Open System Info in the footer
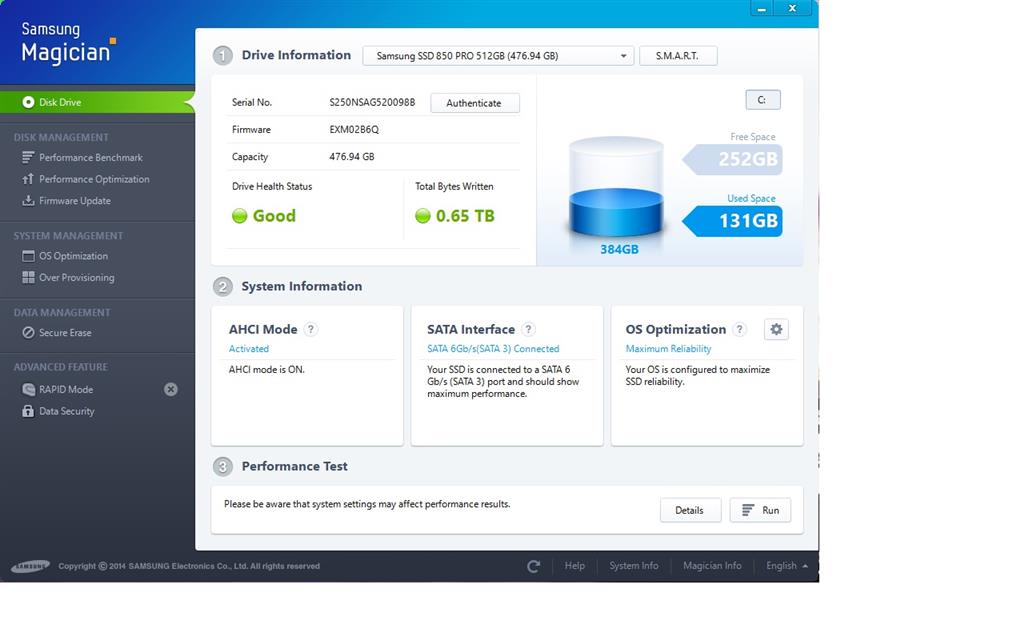The height and width of the screenshot is (640, 1024). (633, 566)
